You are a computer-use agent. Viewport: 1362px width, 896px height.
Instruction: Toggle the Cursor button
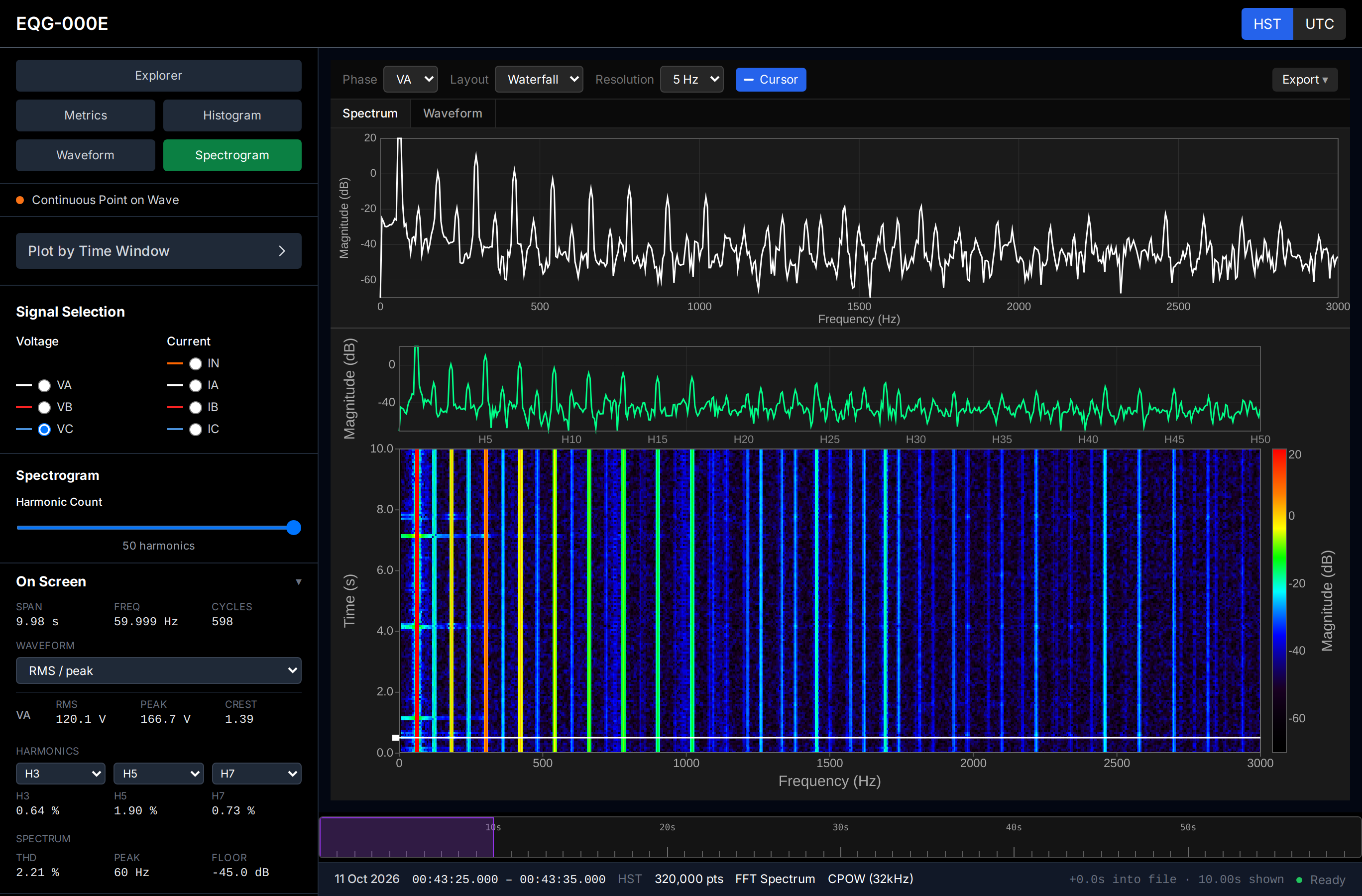coord(770,80)
